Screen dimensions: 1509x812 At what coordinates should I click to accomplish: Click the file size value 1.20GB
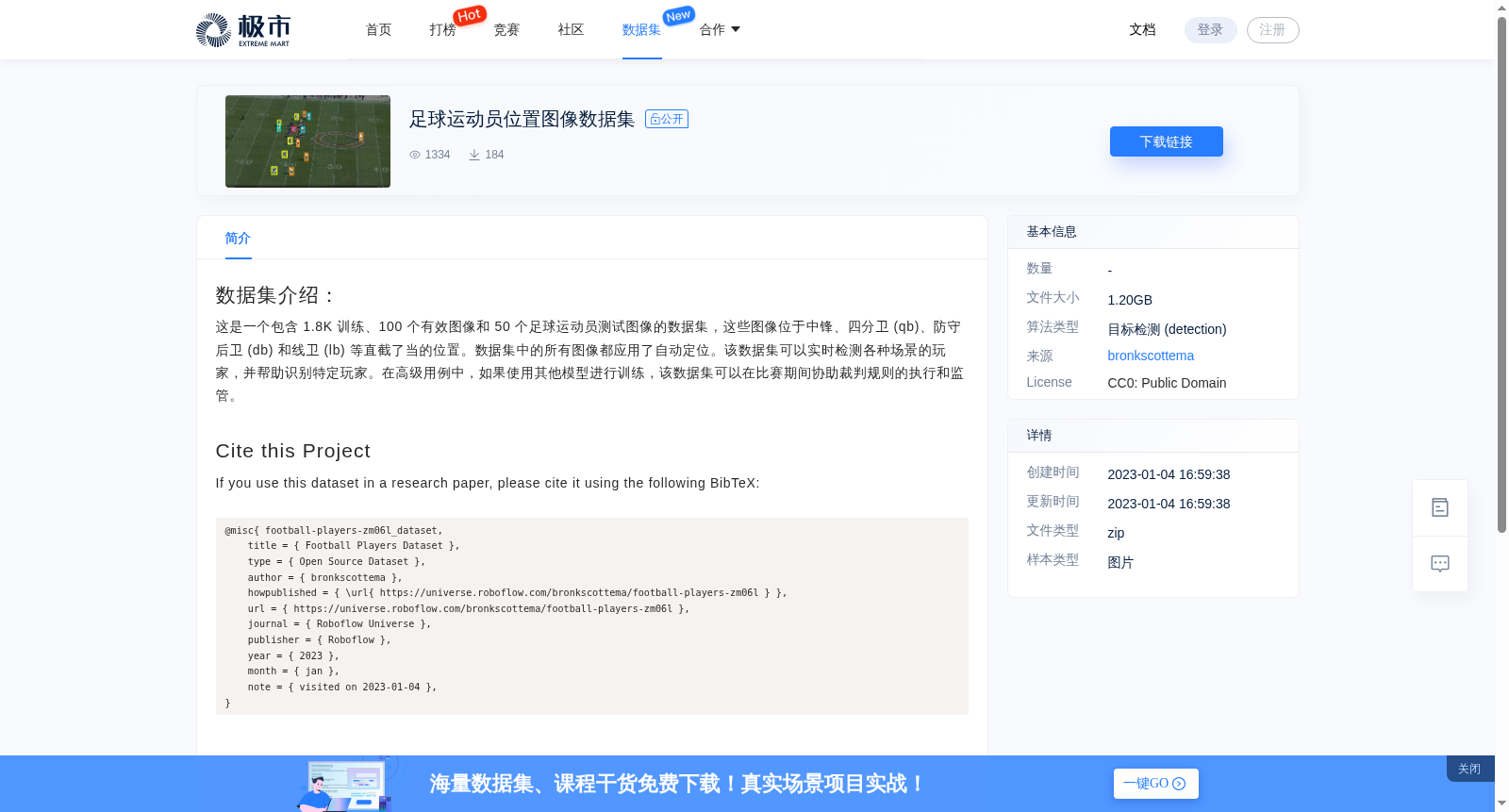pyautogui.click(x=1130, y=300)
